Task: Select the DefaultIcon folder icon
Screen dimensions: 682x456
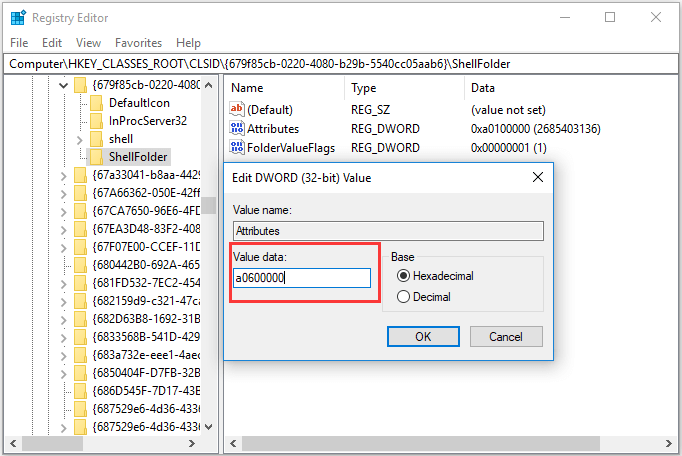Action: click(x=96, y=103)
